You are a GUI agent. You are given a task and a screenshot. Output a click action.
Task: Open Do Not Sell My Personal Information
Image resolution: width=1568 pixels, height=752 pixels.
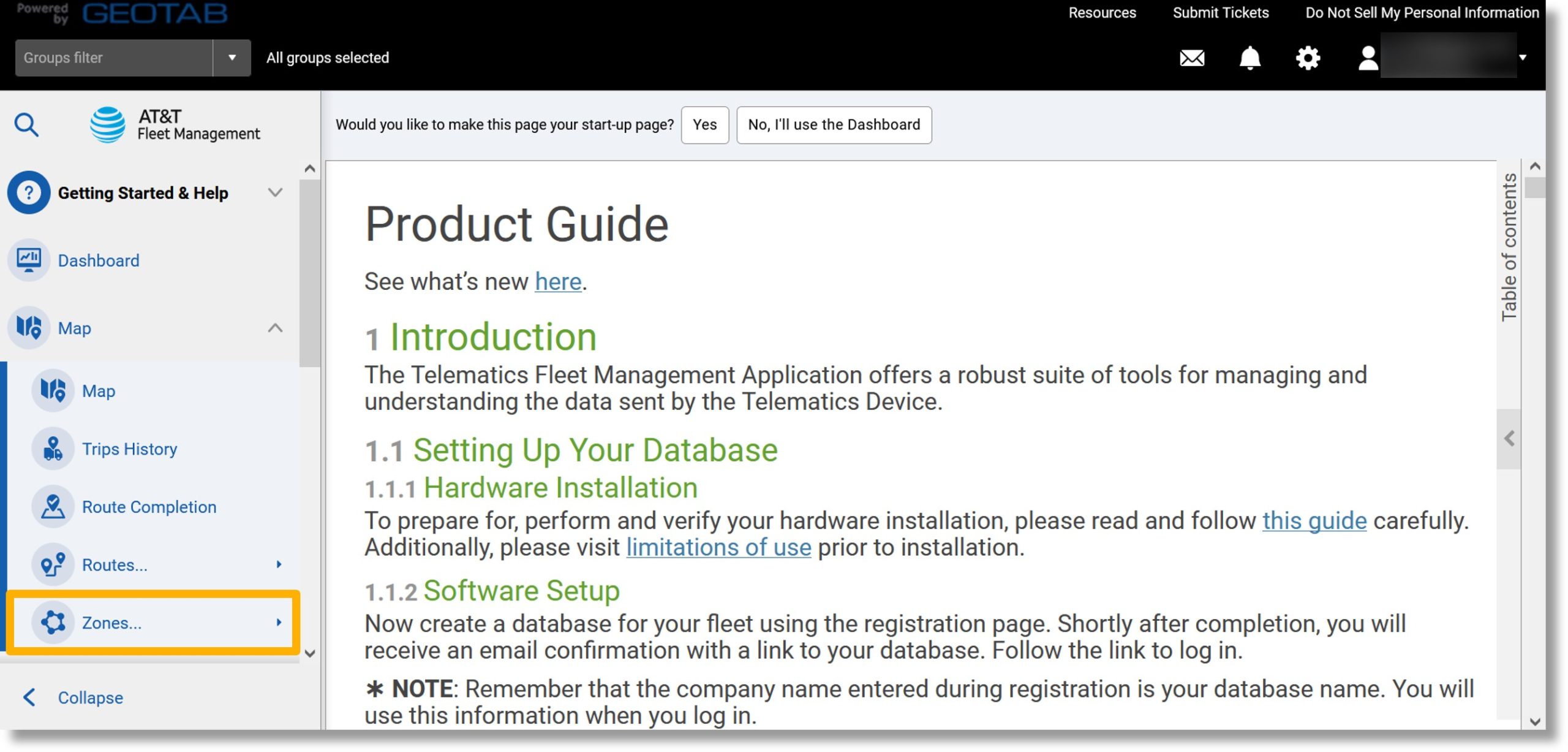1422,13
